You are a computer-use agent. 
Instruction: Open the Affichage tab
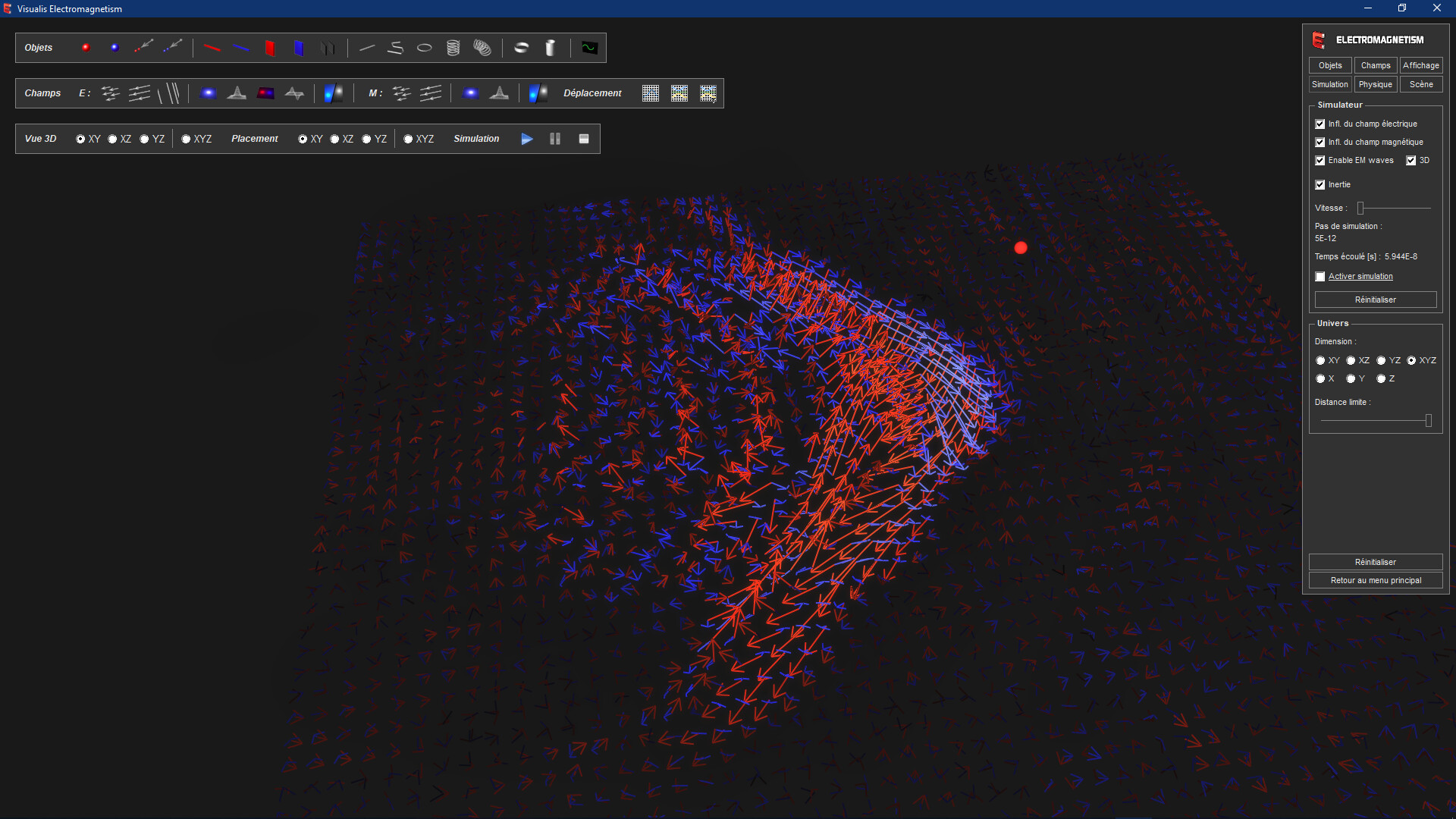pos(1420,65)
